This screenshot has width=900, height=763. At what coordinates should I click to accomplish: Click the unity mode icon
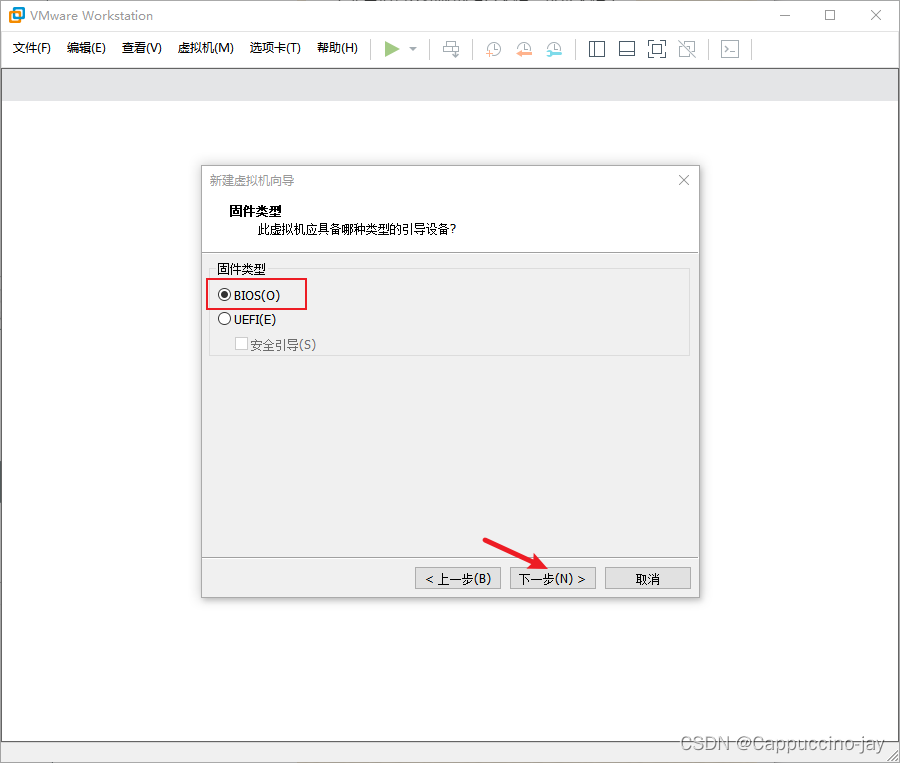pyautogui.click(x=687, y=49)
